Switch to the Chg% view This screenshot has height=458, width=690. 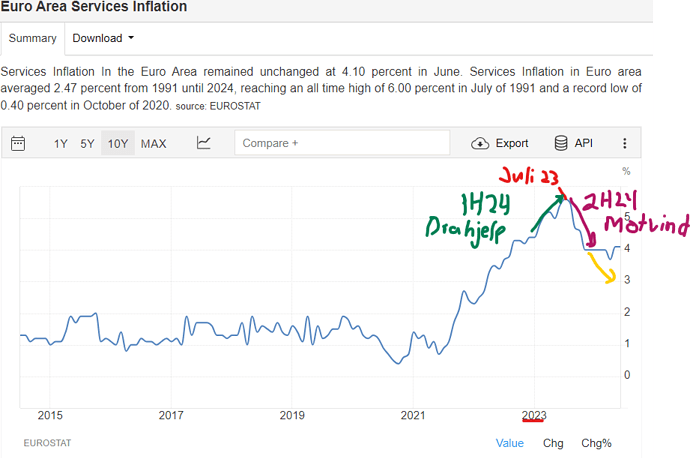coord(596,443)
